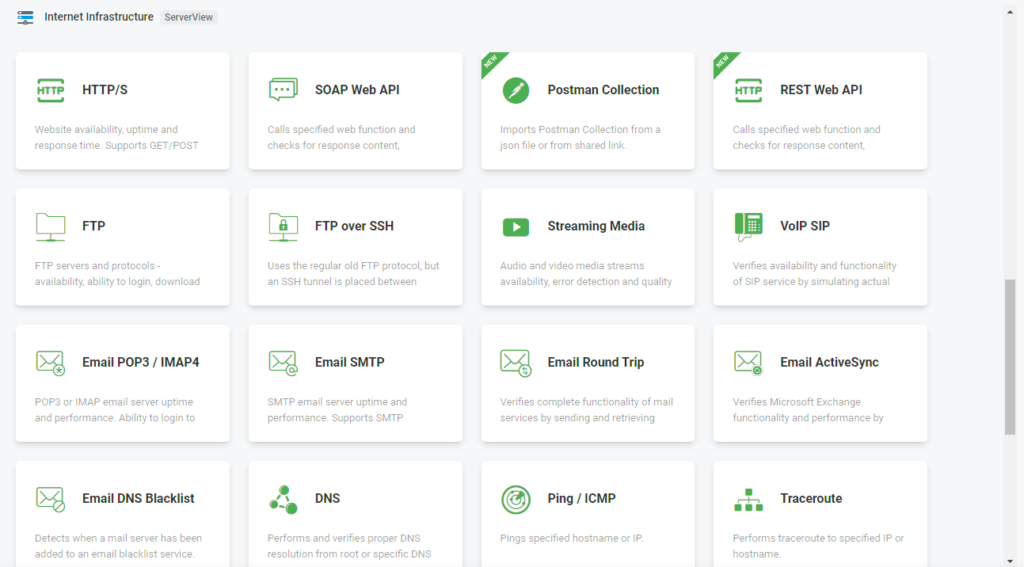The image size is (1024, 567).
Task: Click 'Website availability, uptime and' description
Action: (106, 130)
